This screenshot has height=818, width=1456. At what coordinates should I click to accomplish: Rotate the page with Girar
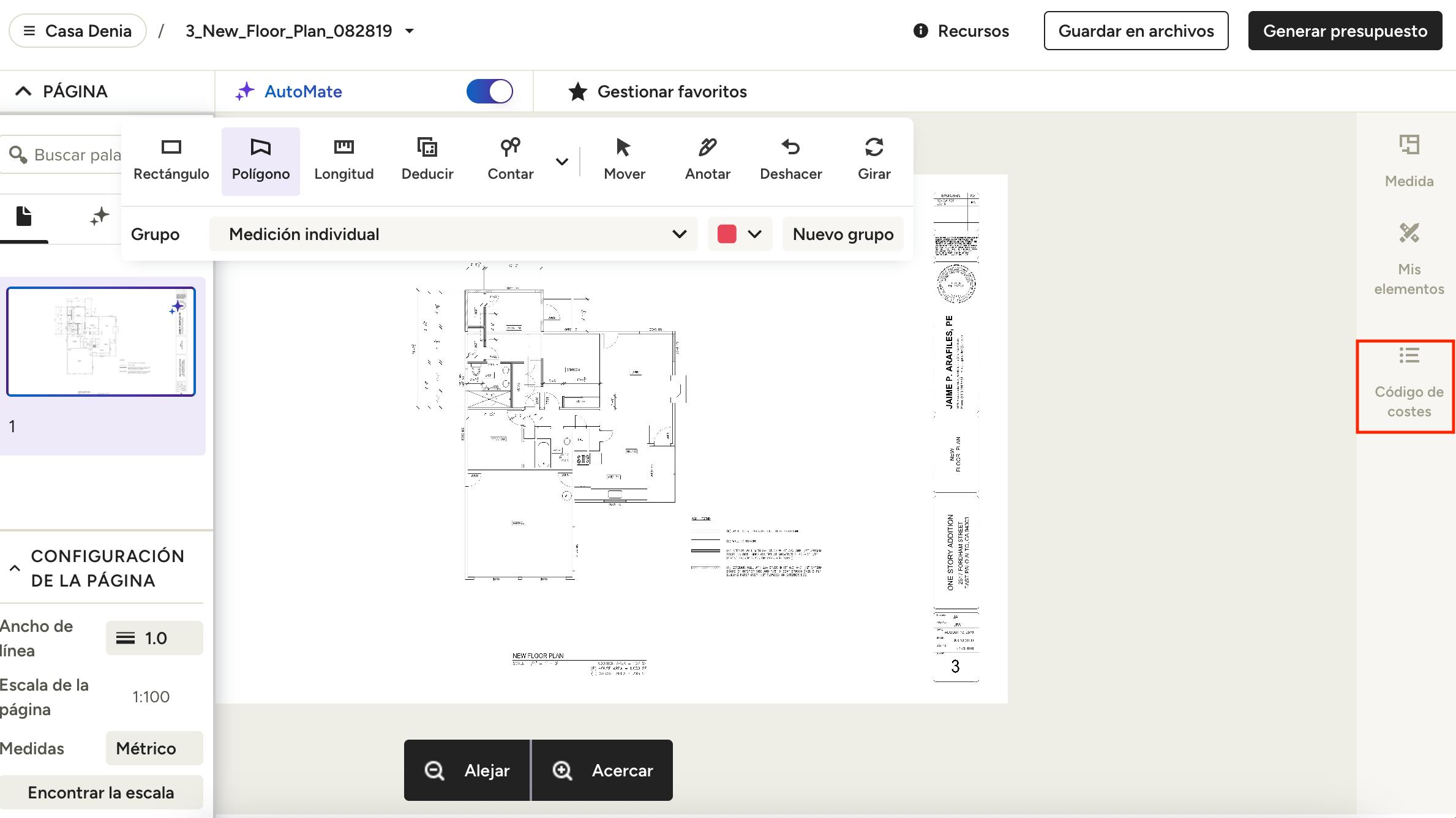pyautogui.click(x=874, y=161)
